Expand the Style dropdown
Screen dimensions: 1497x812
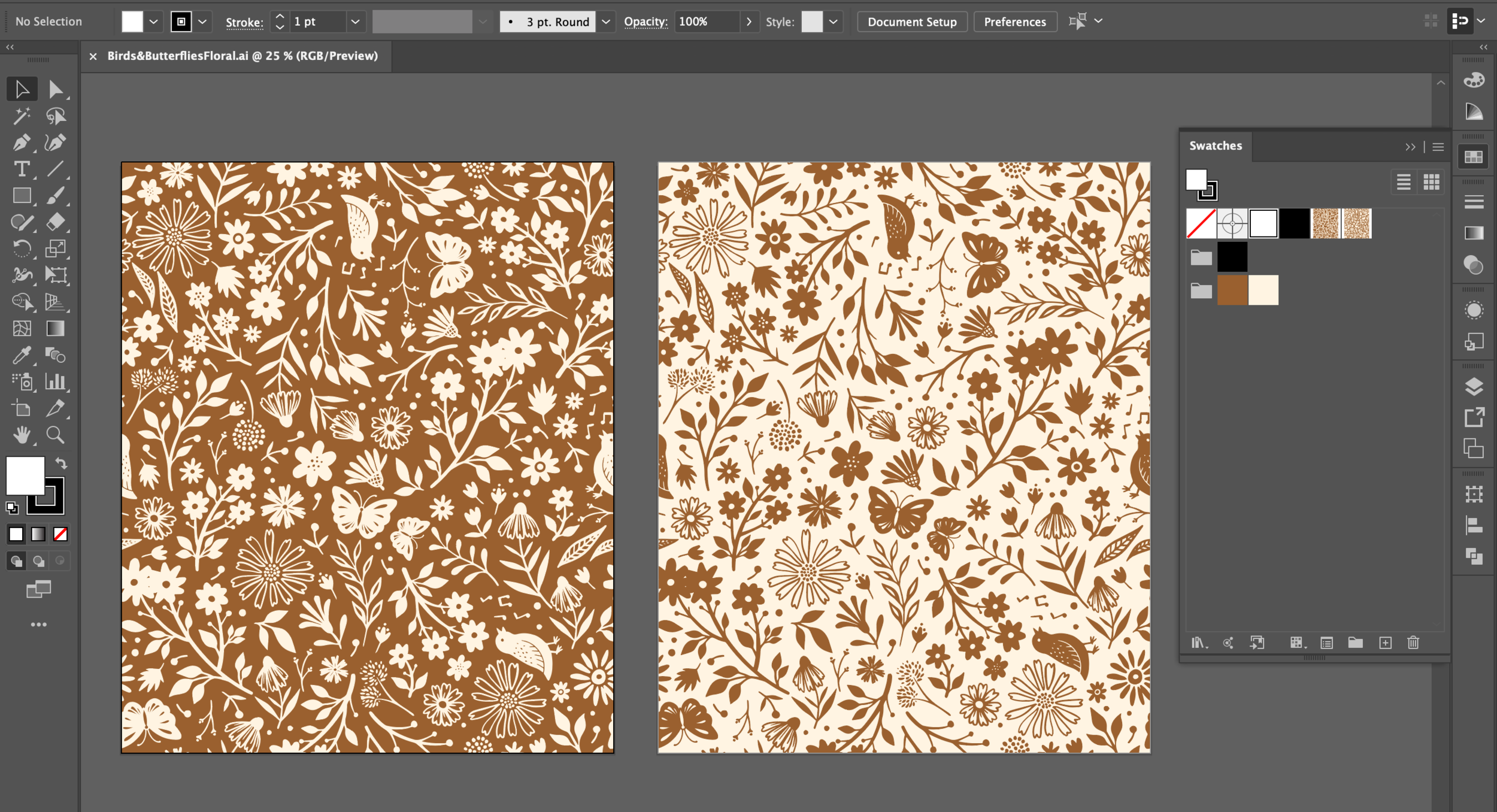click(x=833, y=22)
